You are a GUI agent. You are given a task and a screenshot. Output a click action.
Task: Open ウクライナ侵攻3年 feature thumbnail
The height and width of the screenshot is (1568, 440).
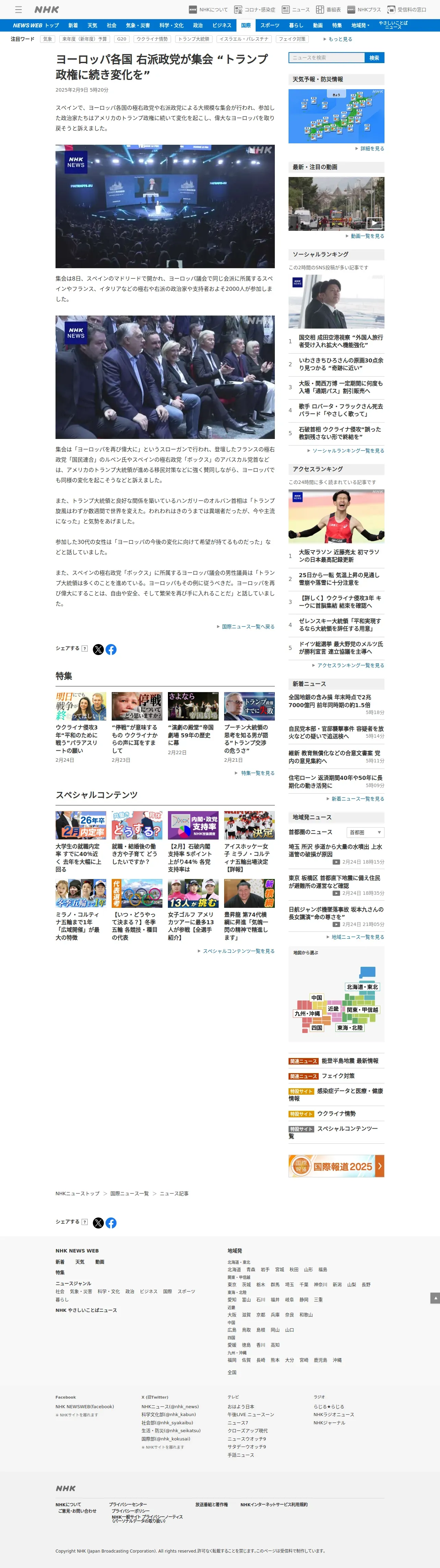80,706
